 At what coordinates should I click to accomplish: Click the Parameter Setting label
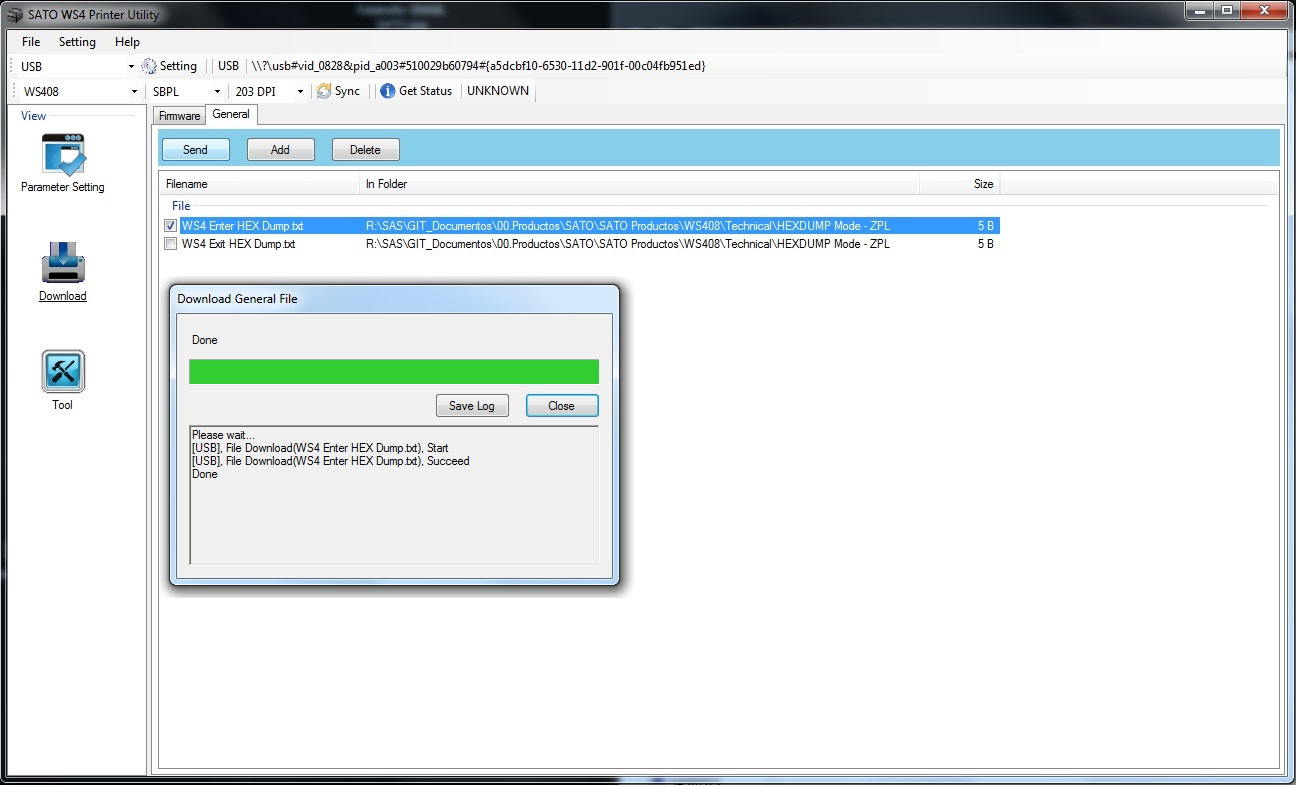coord(63,187)
